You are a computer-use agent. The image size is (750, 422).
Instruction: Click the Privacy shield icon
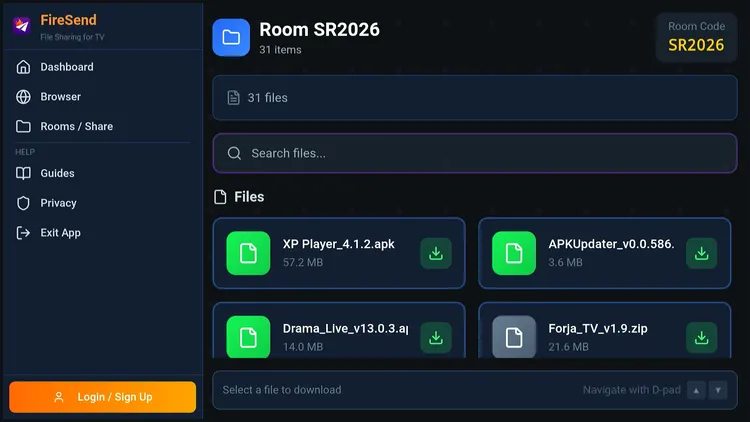point(23,203)
